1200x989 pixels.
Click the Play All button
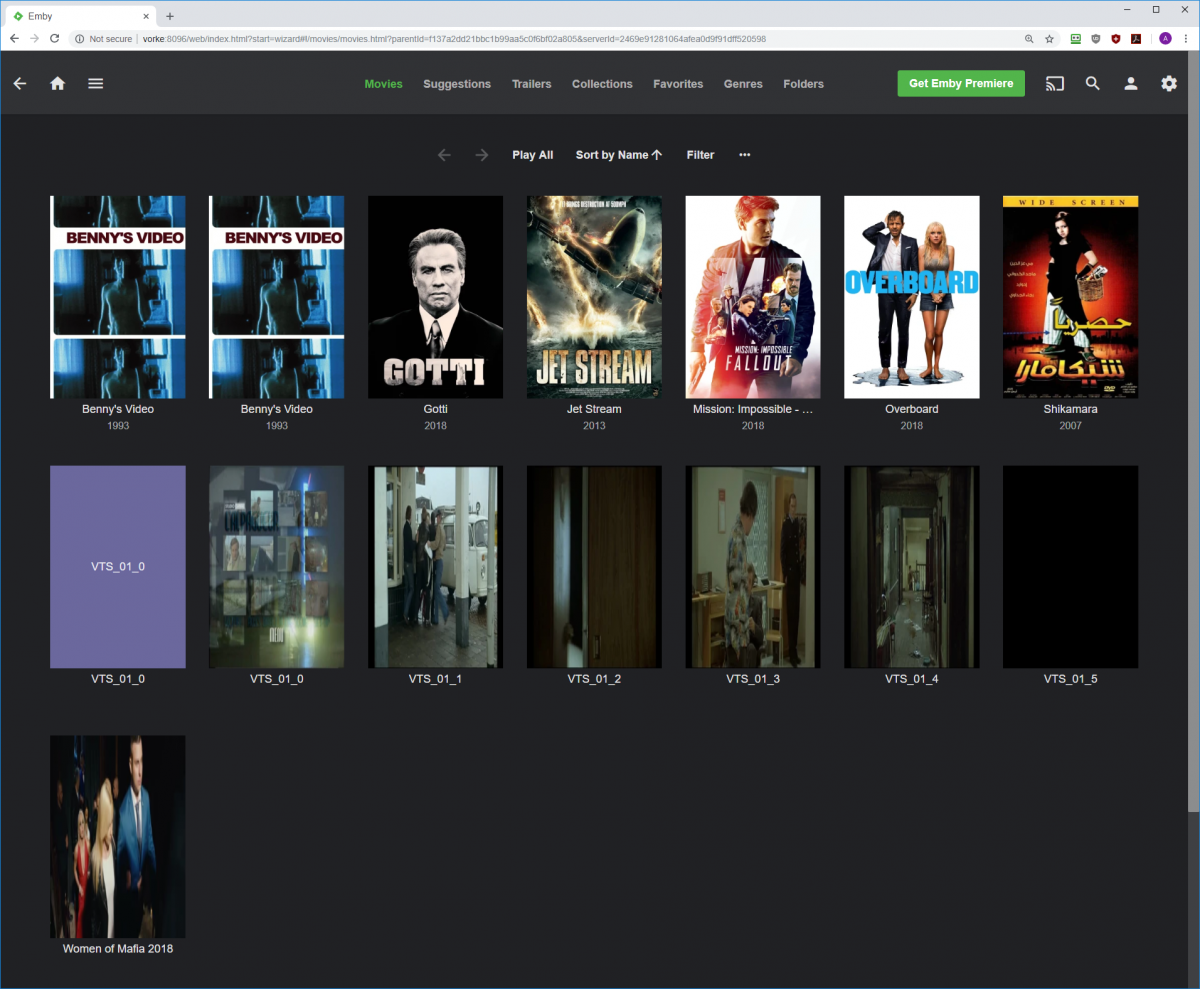(x=532, y=155)
